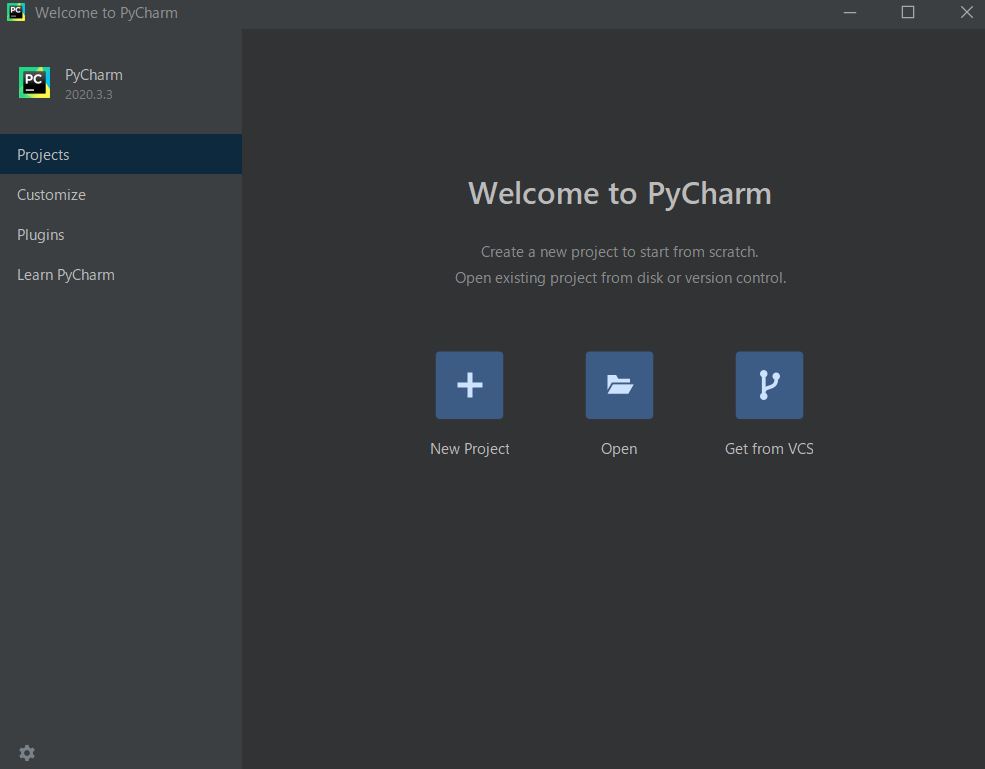The image size is (985, 769).
Task: Click the Welcome to PyCharm heading
Action: click(x=620, y=194)
